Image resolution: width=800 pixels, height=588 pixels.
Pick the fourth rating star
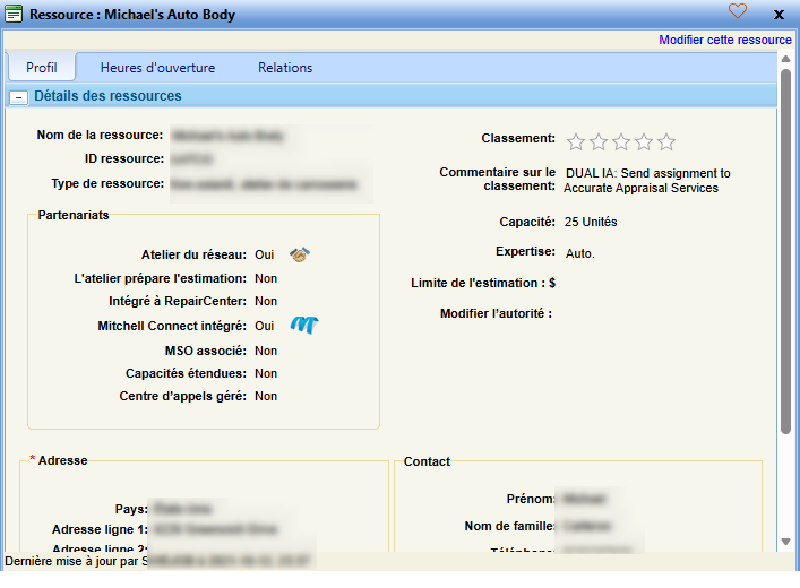coord(644,141)
